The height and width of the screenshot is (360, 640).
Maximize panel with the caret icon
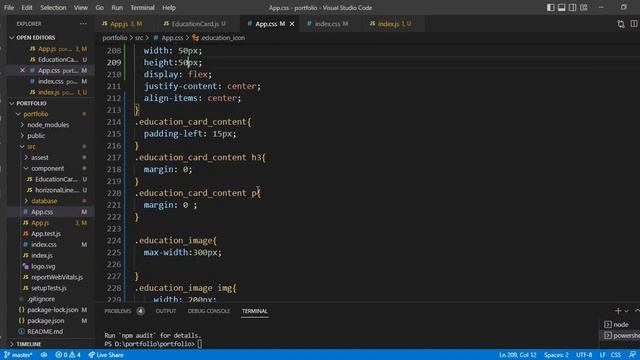coord(637,311)
